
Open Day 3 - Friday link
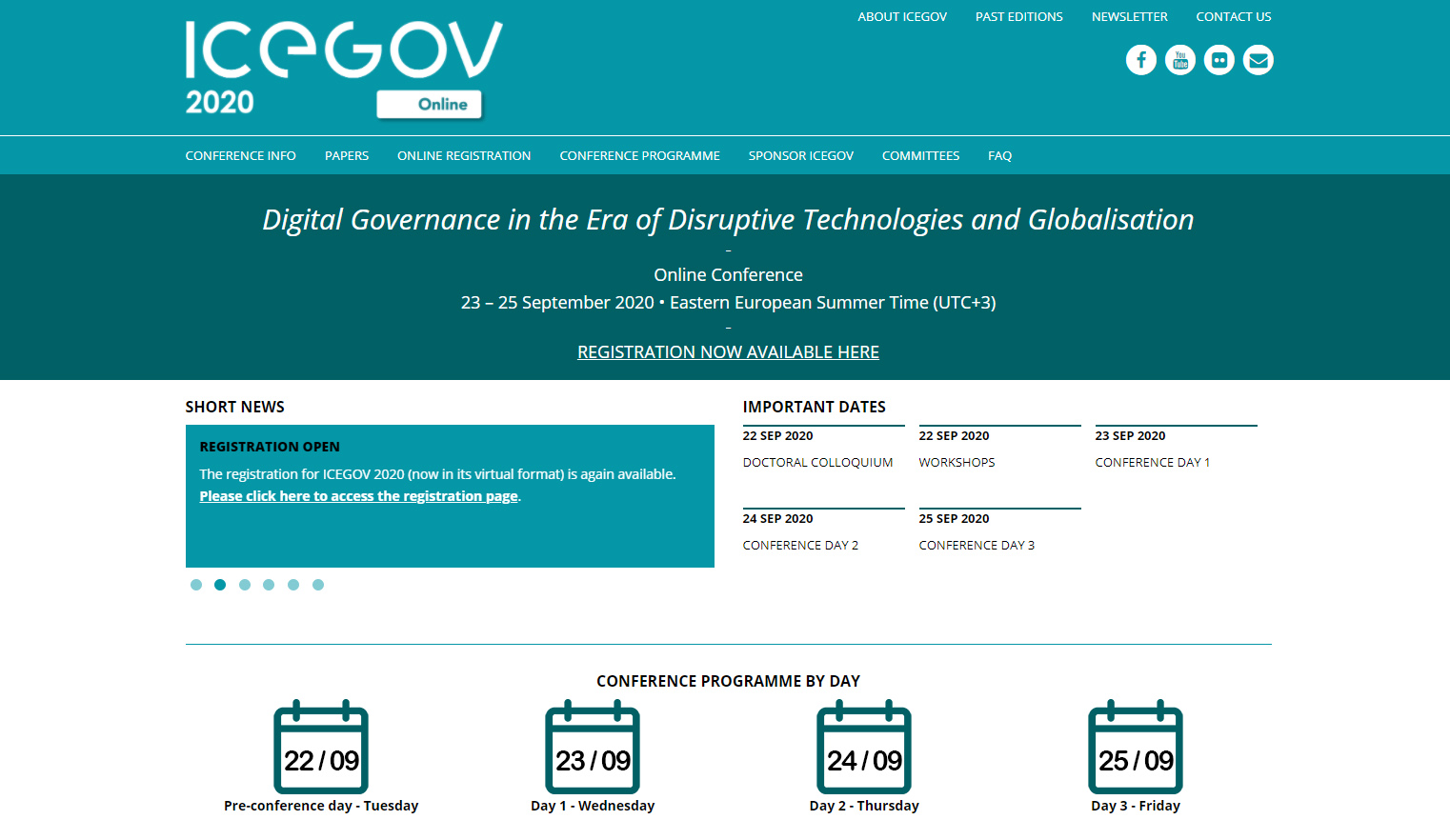click(1136, 806)
